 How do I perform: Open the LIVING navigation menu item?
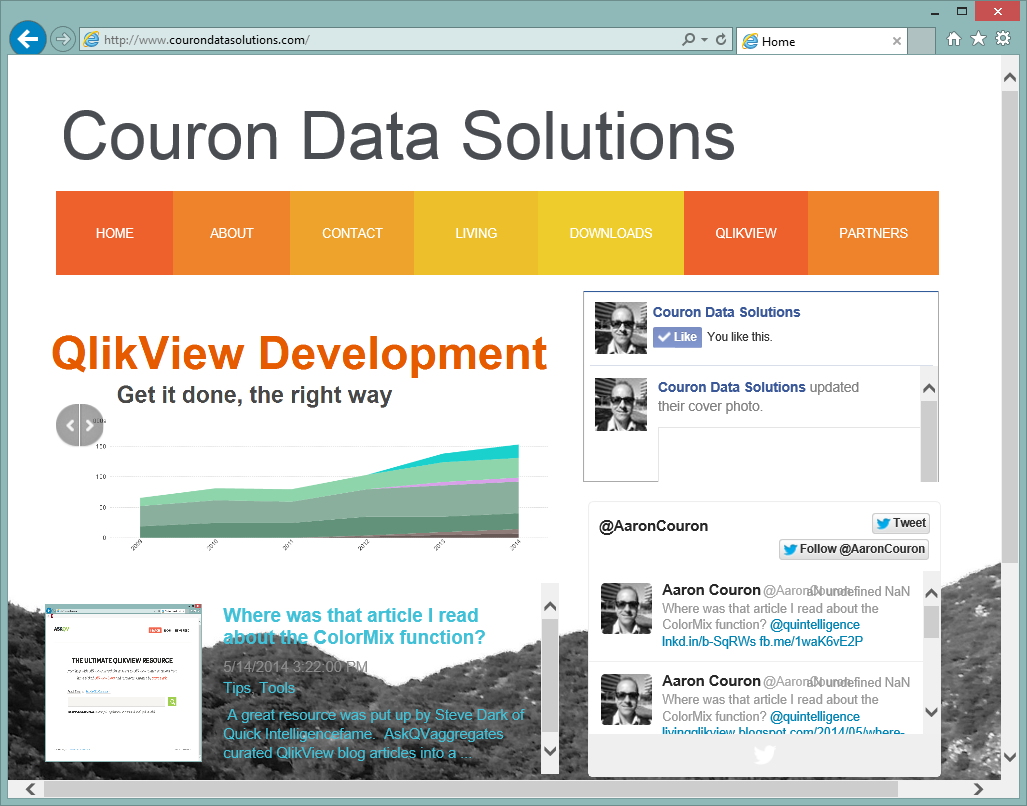(x=476, y=233)
